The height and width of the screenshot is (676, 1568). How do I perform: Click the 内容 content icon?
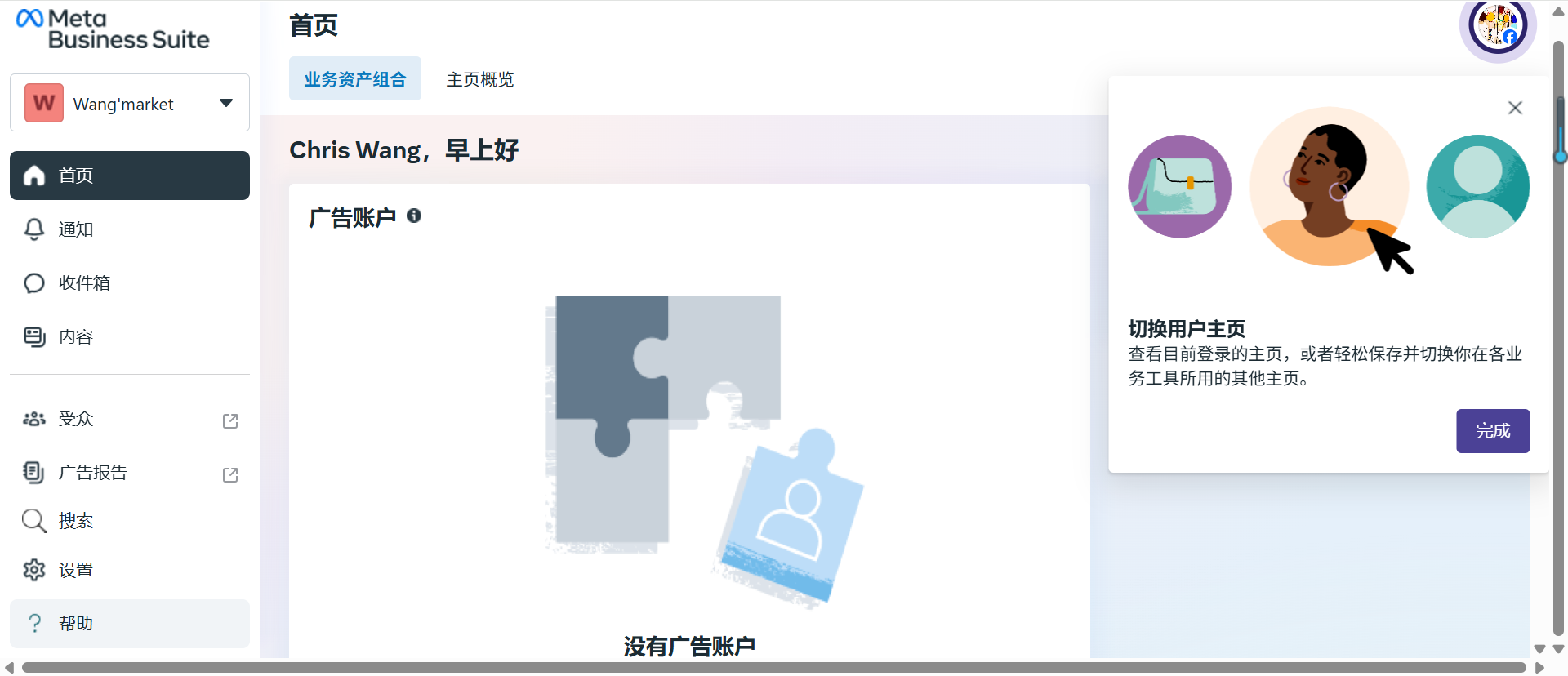[x=34, y=337]
